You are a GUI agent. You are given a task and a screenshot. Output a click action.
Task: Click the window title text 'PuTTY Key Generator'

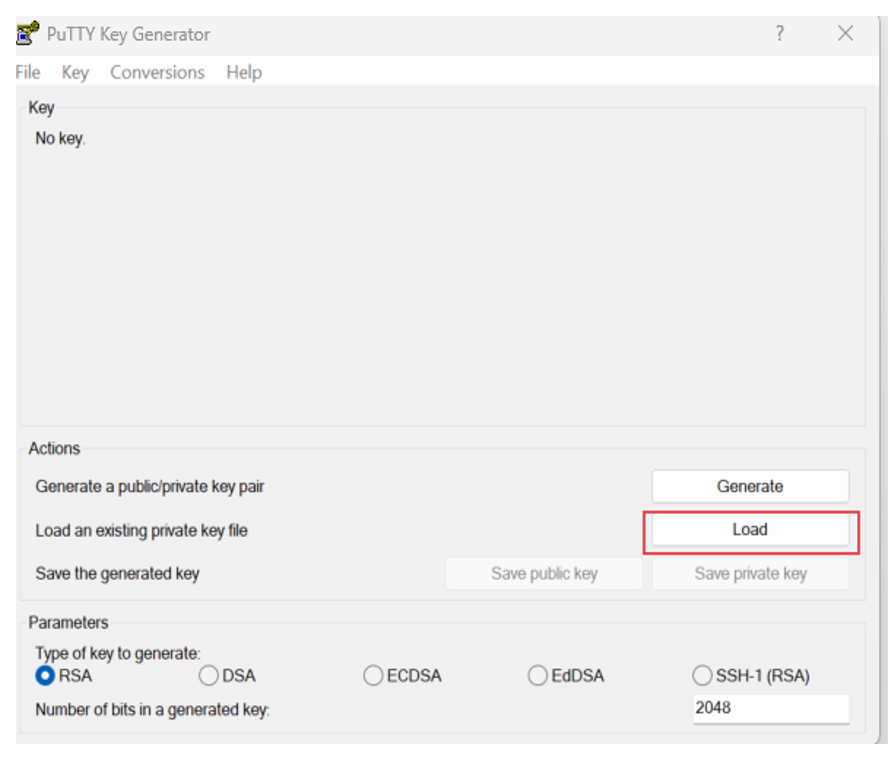(x=128, y=34)
